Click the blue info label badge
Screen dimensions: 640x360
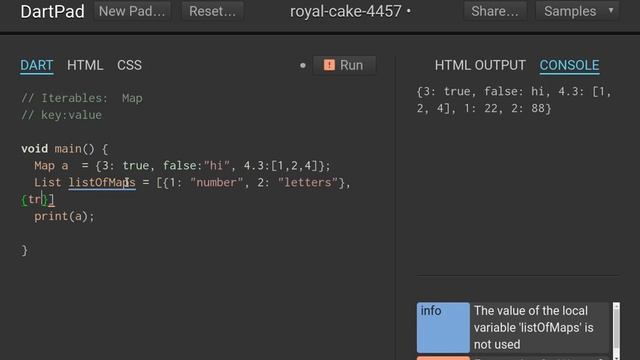pyautogui.click(x=443, y=327)
